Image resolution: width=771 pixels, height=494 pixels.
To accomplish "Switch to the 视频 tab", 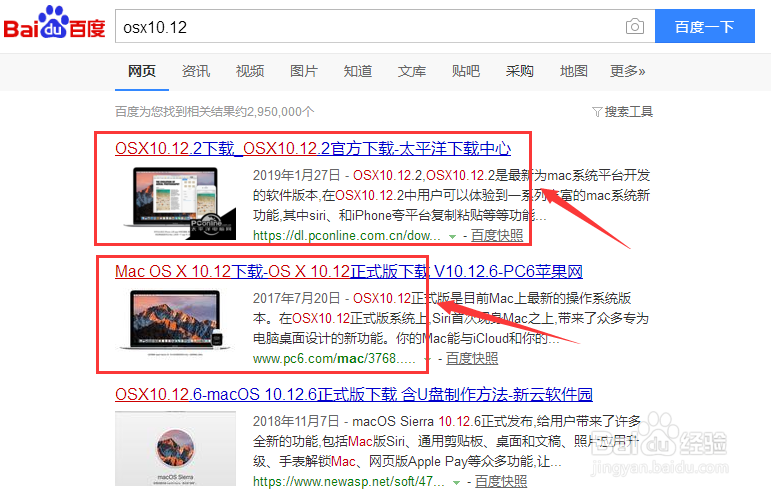I will click(x=250, y=71).
